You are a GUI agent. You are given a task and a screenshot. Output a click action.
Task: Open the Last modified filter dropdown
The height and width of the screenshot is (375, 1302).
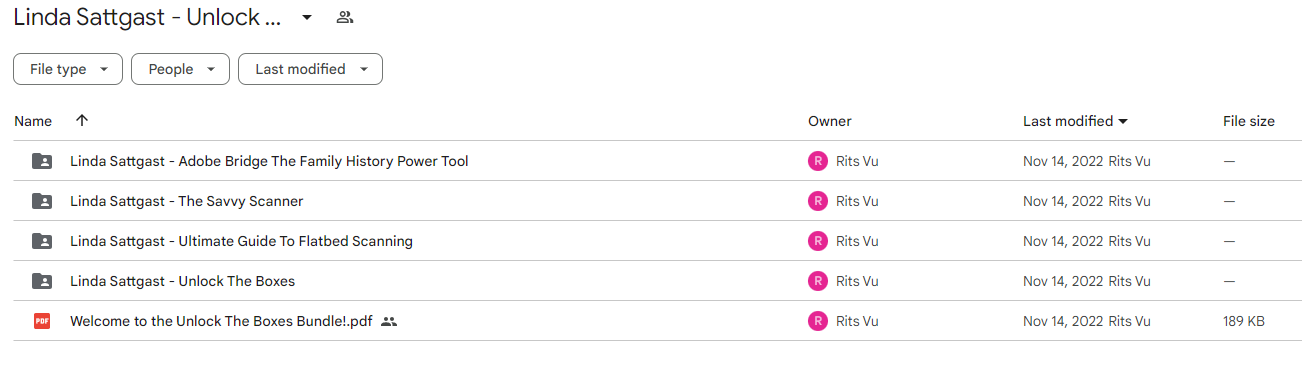[x=310, y=69]
